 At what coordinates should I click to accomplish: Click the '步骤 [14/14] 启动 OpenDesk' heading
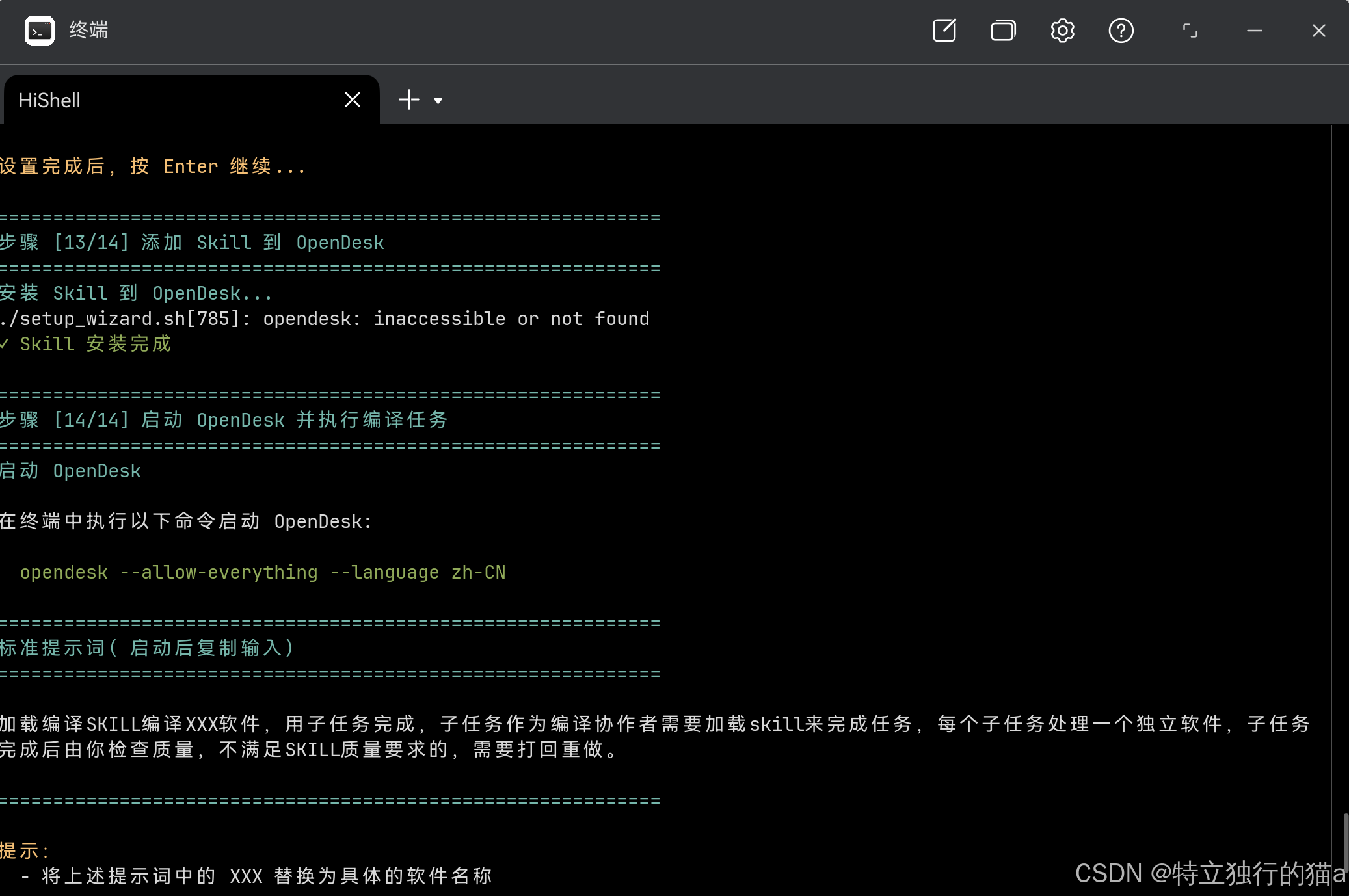pyautogui.click(x=224, y=420)
